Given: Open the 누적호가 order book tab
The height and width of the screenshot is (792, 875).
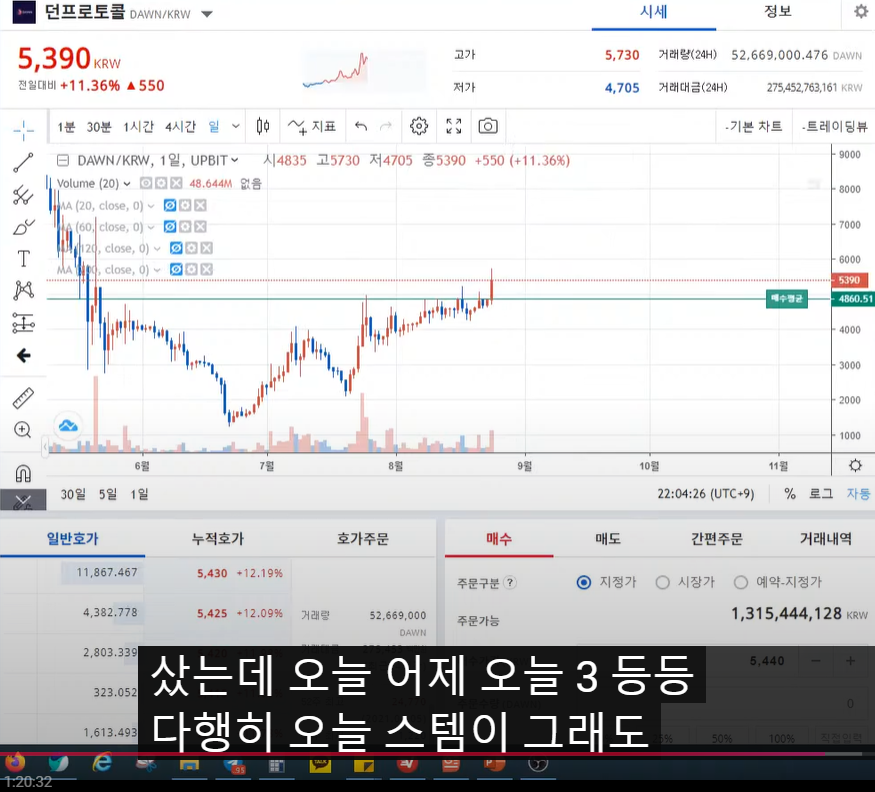Looking at the screenshot, I should pos(218,539).
